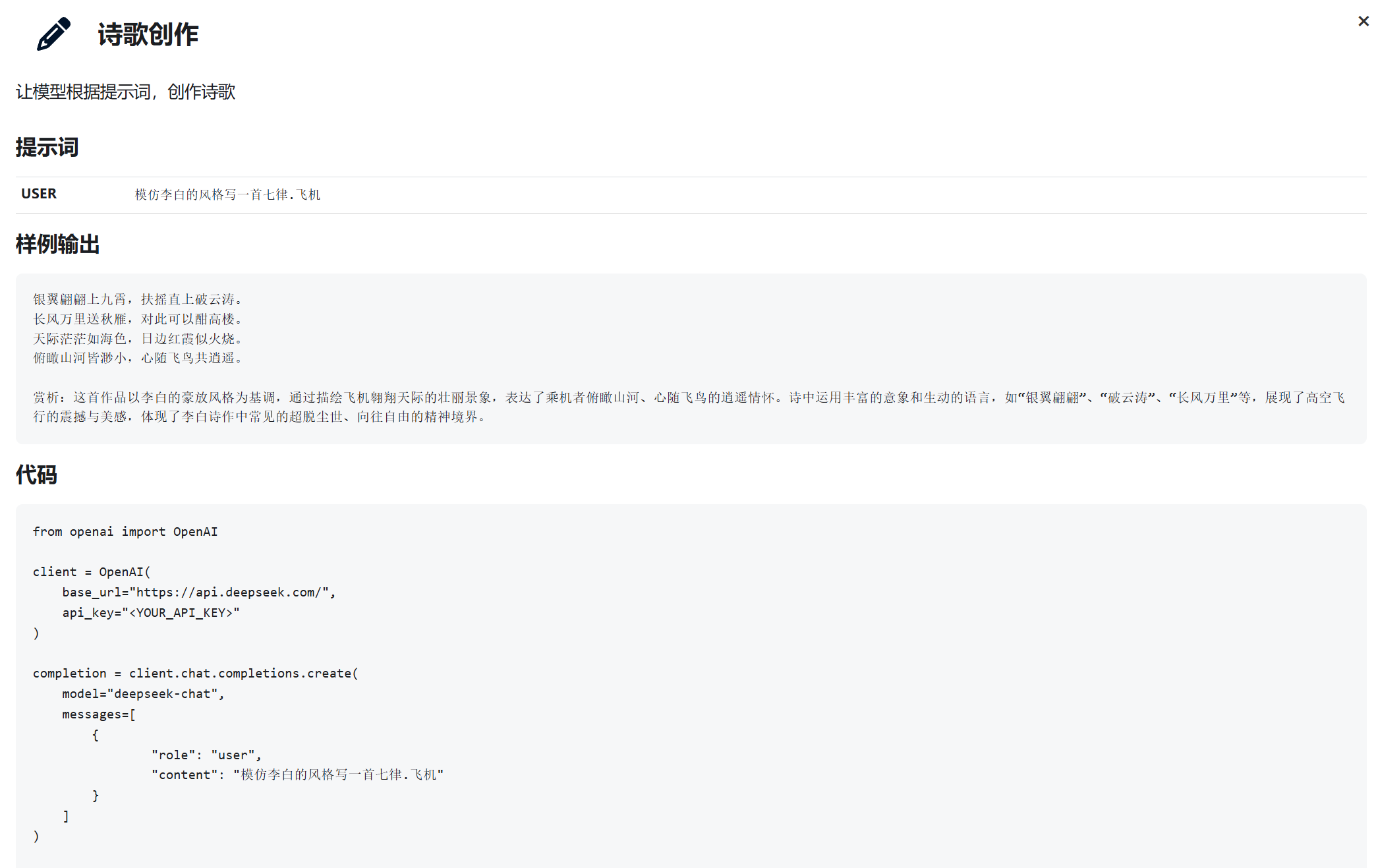Click the 诗歌创作 title heading
This screenshot has width=1378, height=868.
click(x=148, y=34)
